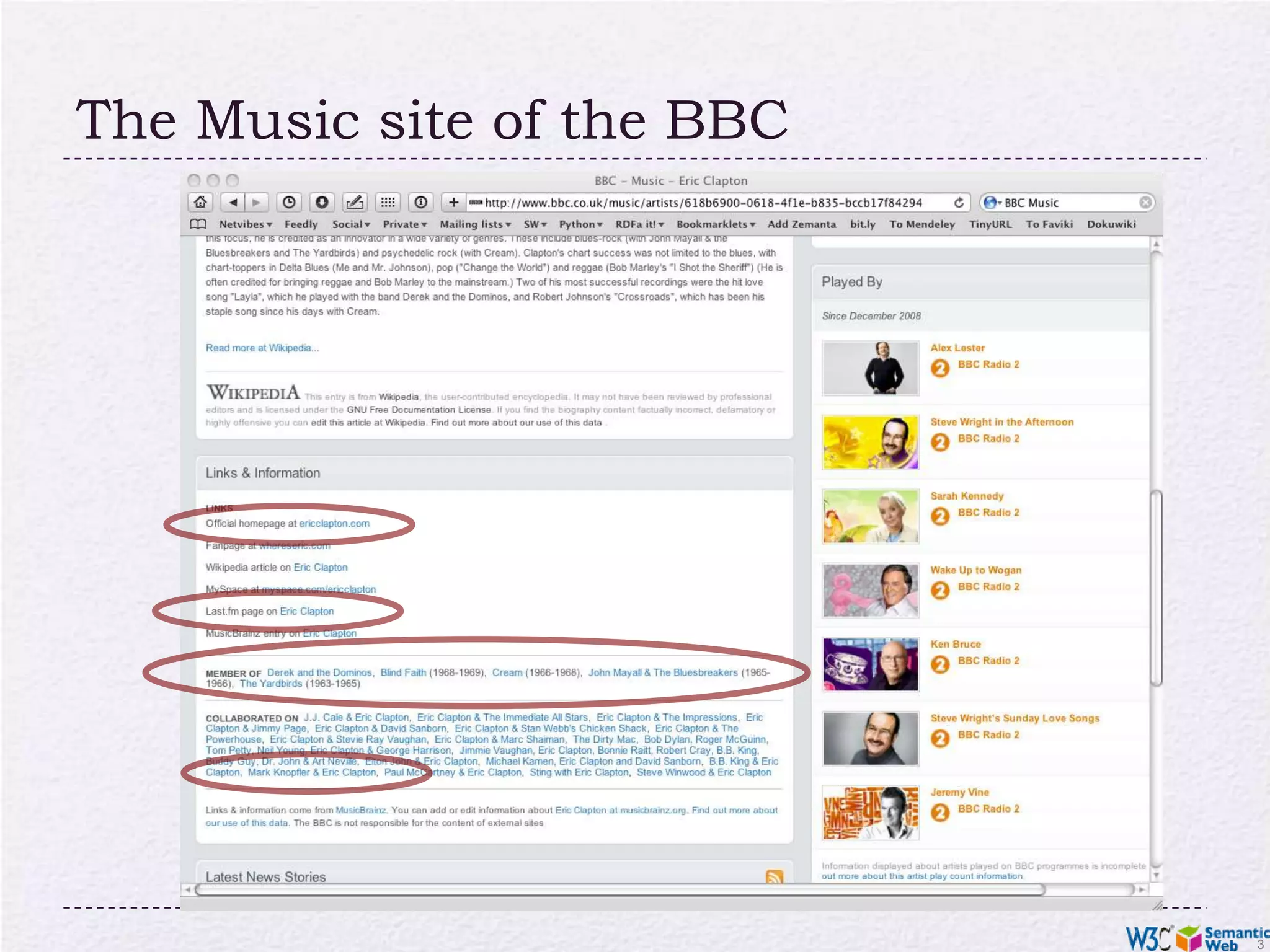Screen dimensions: 1270x952
Task: Open the ericclapton.com official homepage link
Action: coord(334,524)
